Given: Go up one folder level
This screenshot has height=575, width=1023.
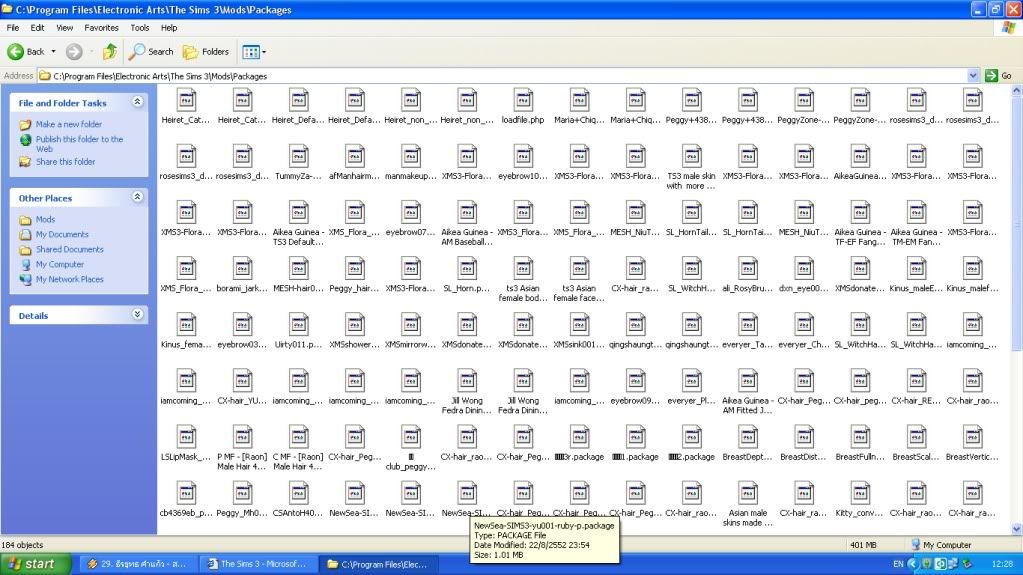Looking at the screenshot, I should [110, 52].
